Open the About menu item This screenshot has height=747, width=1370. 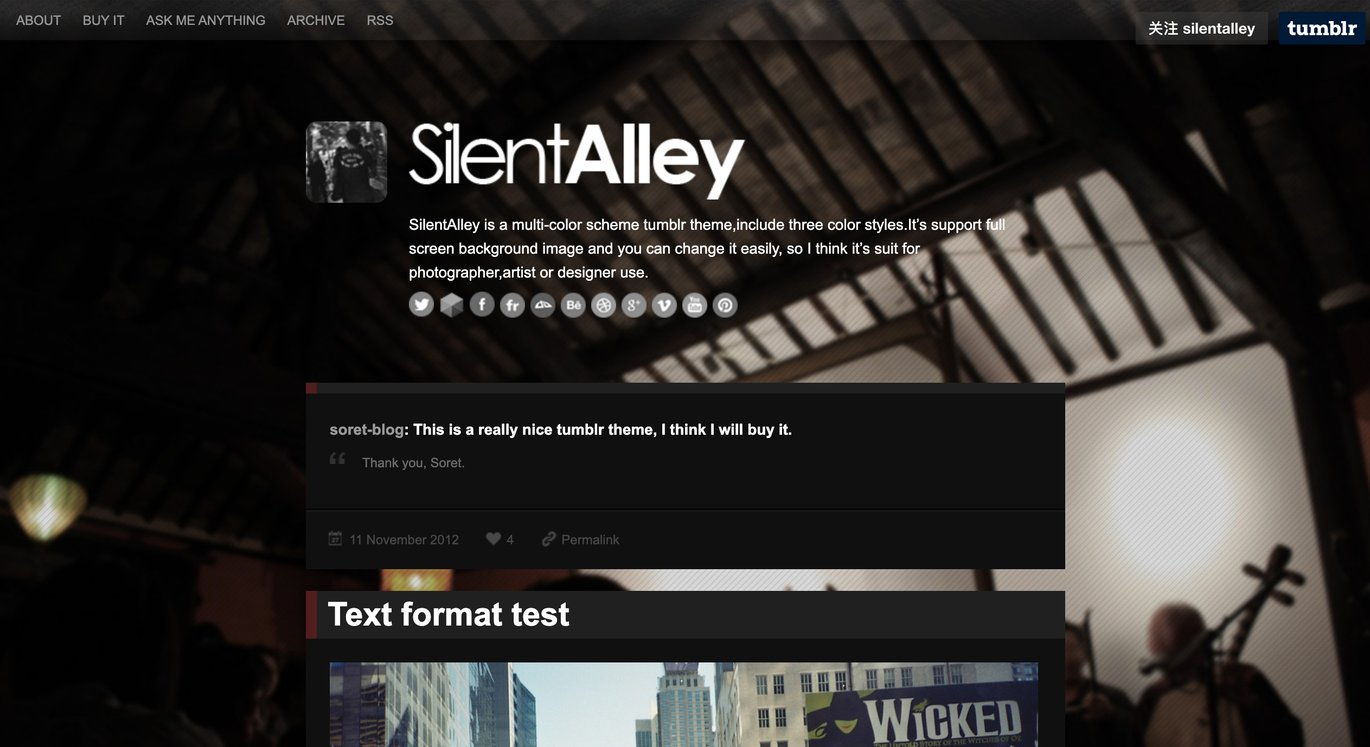39,20
